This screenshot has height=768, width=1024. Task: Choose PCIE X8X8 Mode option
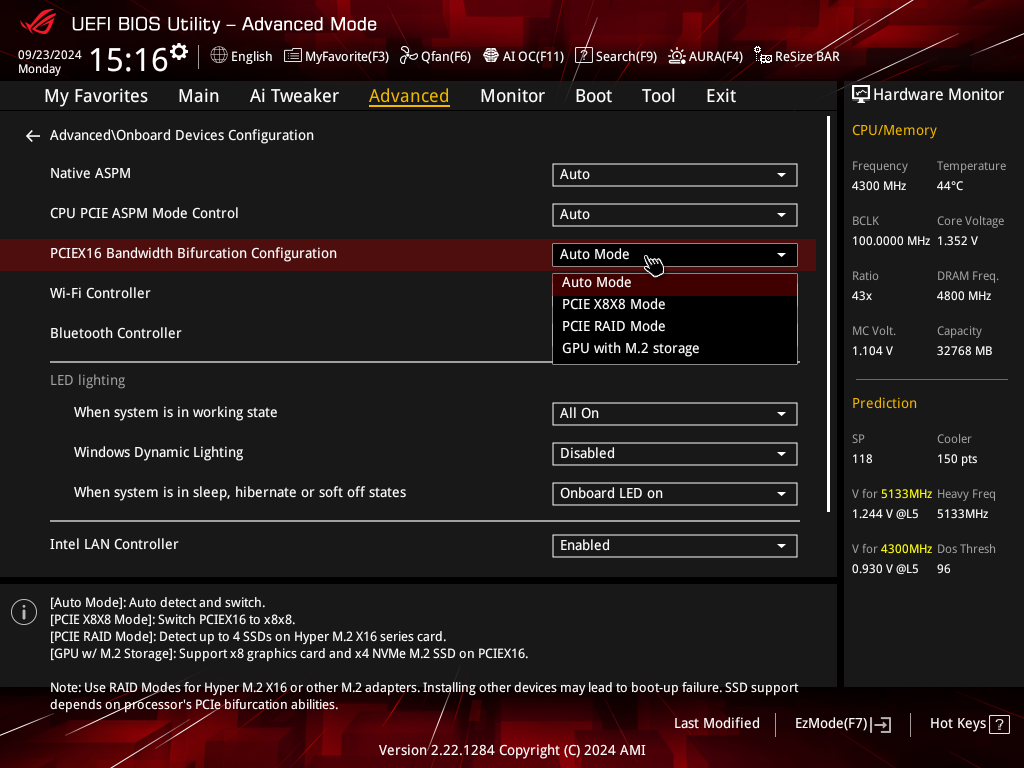click(x=675, y=304)
